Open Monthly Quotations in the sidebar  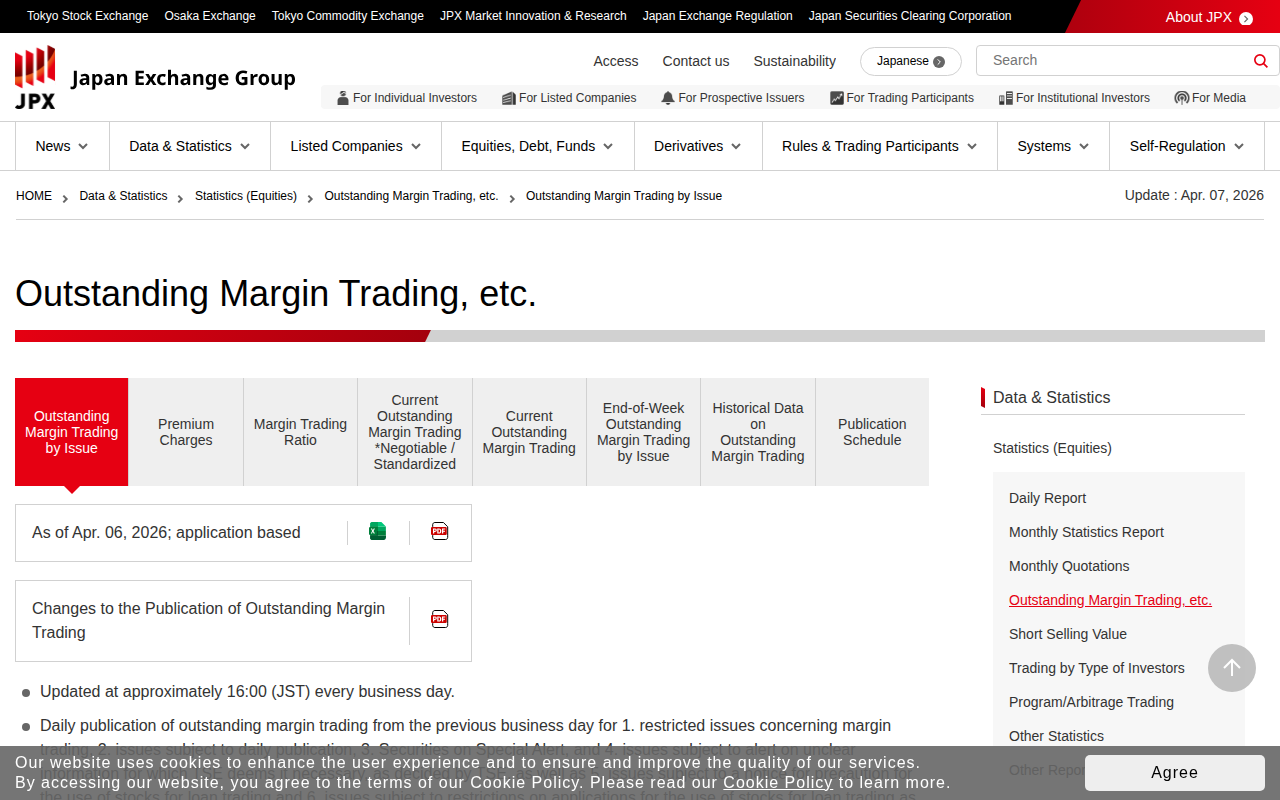pos(1069,566)
